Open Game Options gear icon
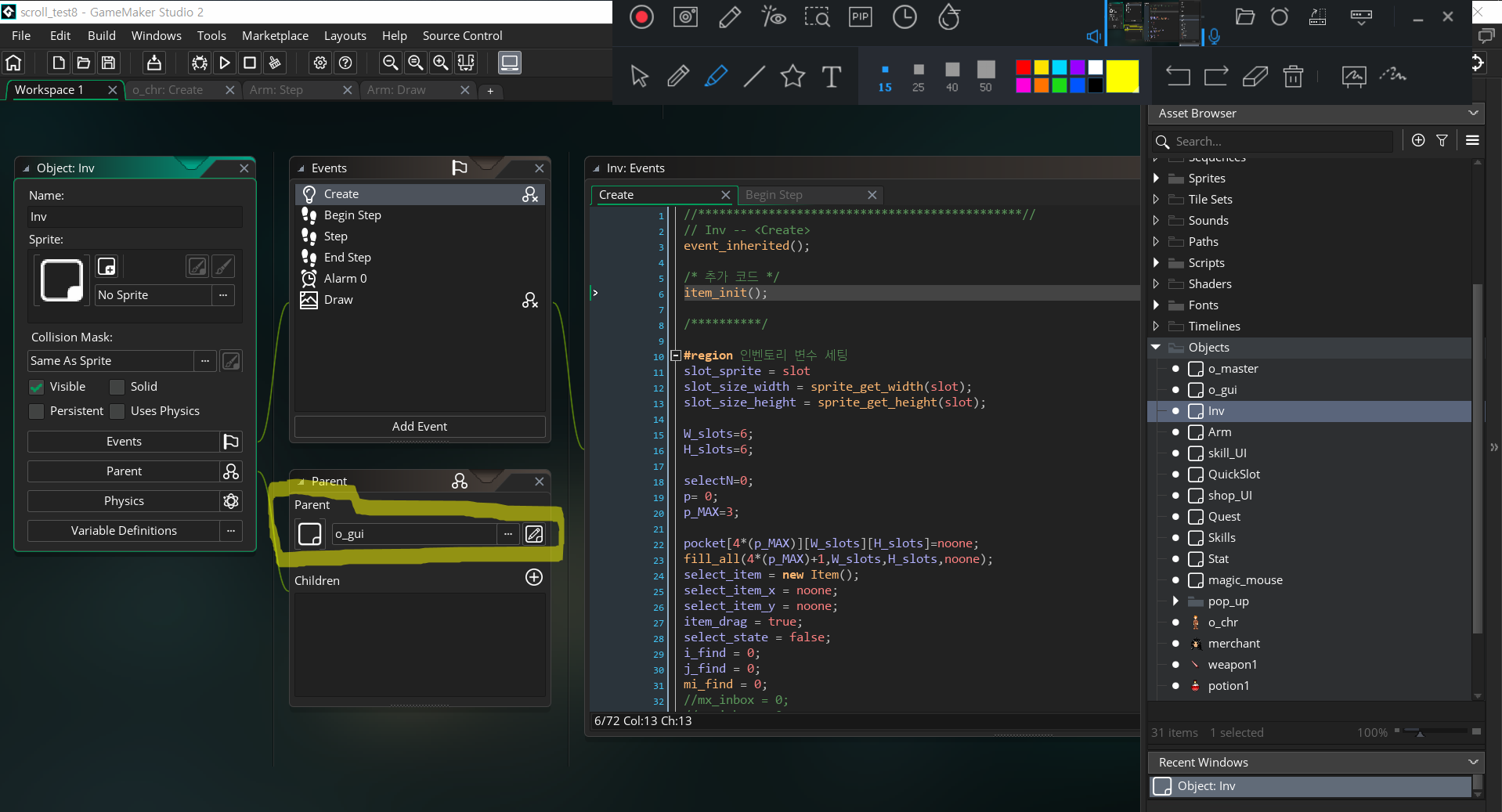Image resolution: width=1502 pixels, height=812 pixels. (x=320, y=63)
